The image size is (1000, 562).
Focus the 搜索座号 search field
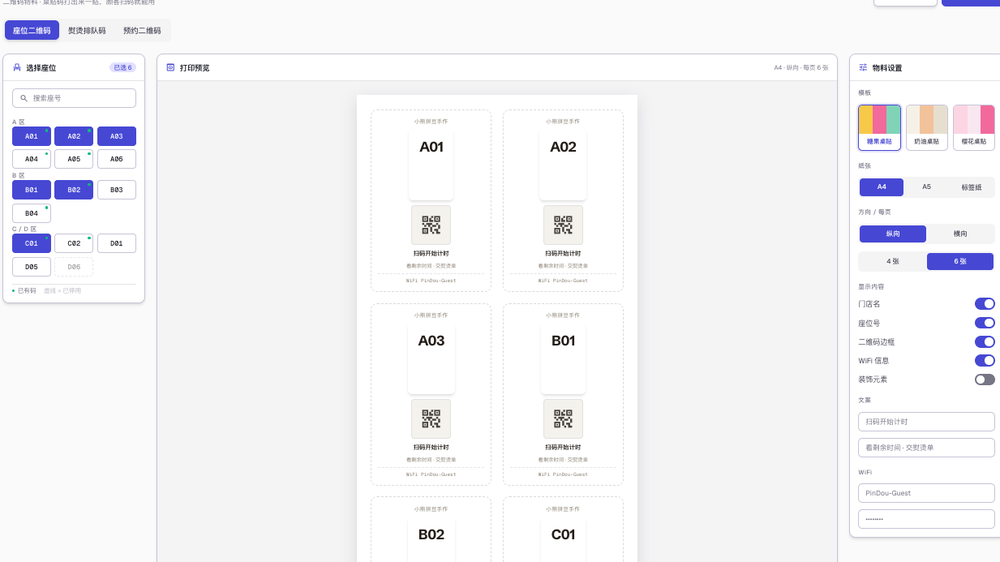(x=74, y=98)
